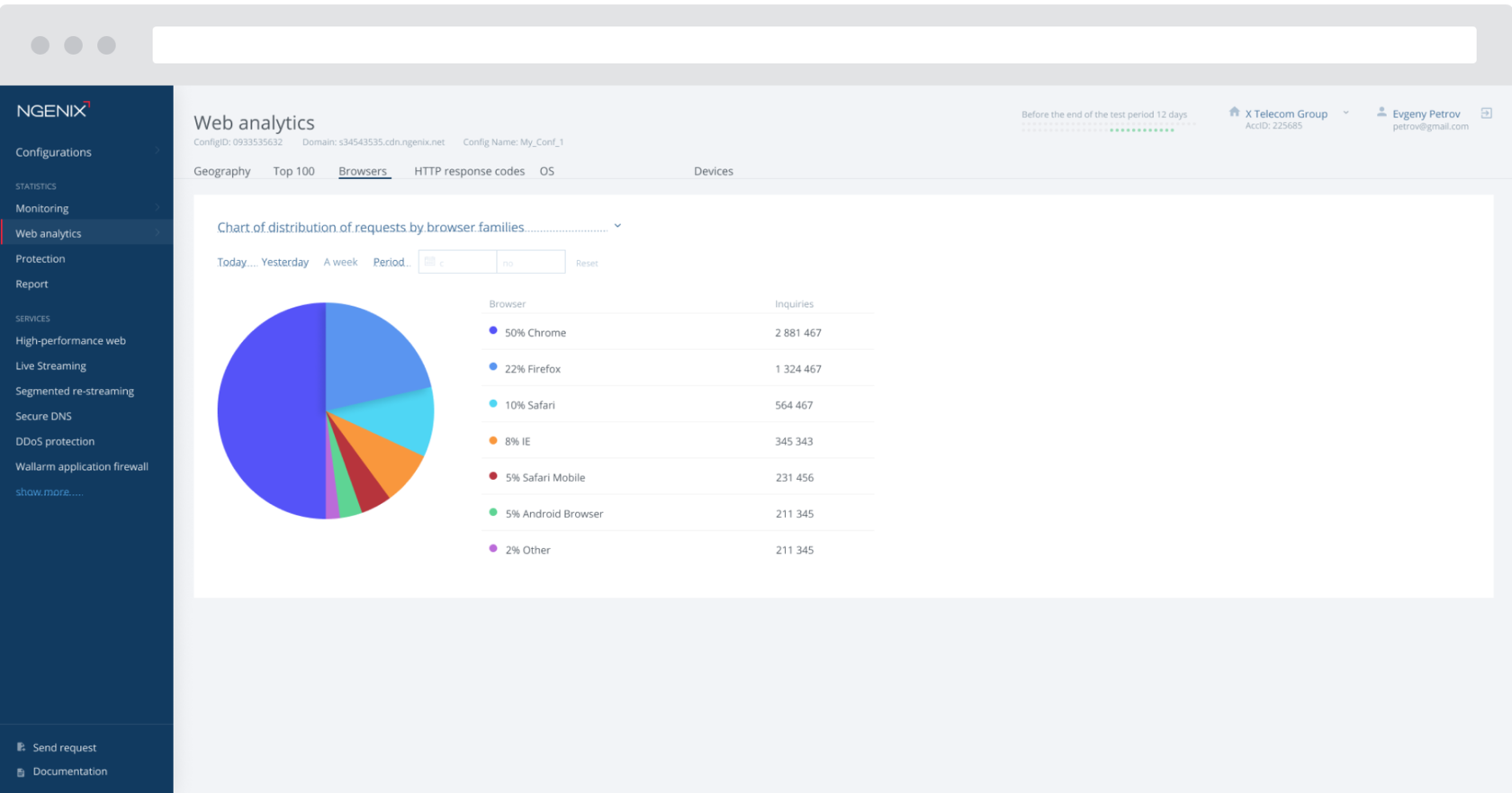Choose the Yesterday time filter
1512x793 pixels.
285,262
